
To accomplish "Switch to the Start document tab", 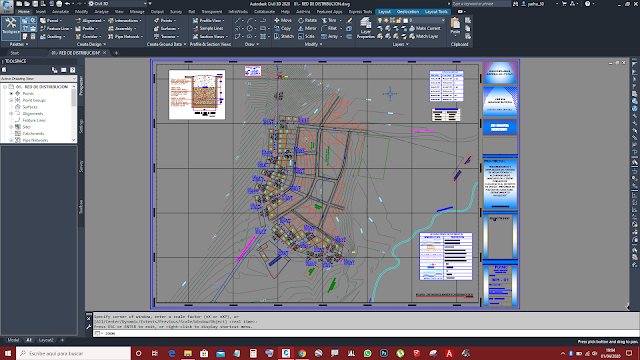I will point(15,53).
